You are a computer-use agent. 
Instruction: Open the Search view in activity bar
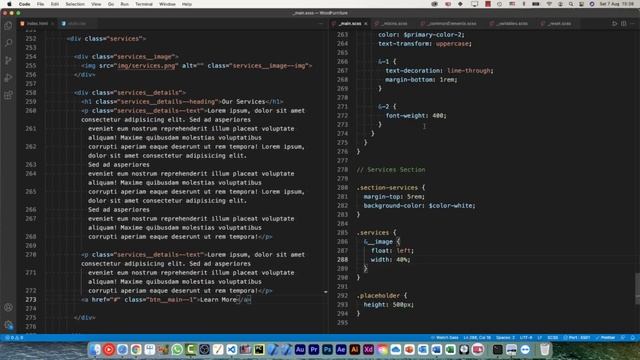(x=8, y=43)
